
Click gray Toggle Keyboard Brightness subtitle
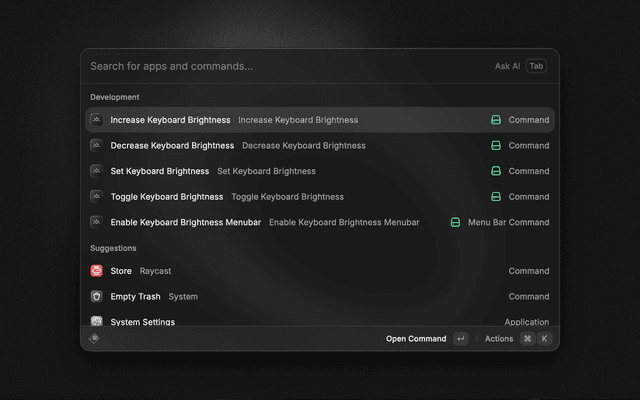coord(287,197)
